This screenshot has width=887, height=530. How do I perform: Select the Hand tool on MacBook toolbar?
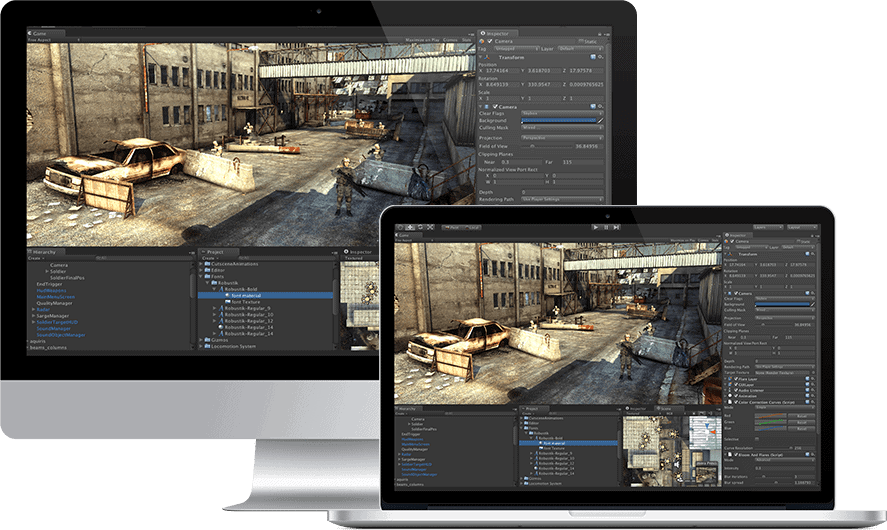pyautogui.click(x=401, y=227)
